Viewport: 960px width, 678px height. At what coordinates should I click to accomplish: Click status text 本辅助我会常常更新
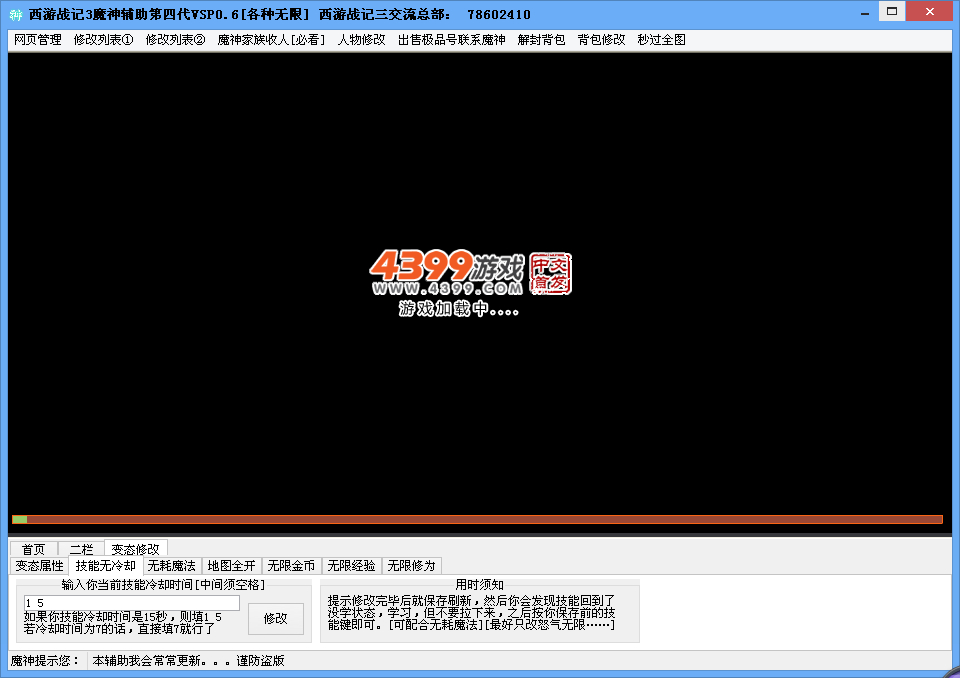189,660
